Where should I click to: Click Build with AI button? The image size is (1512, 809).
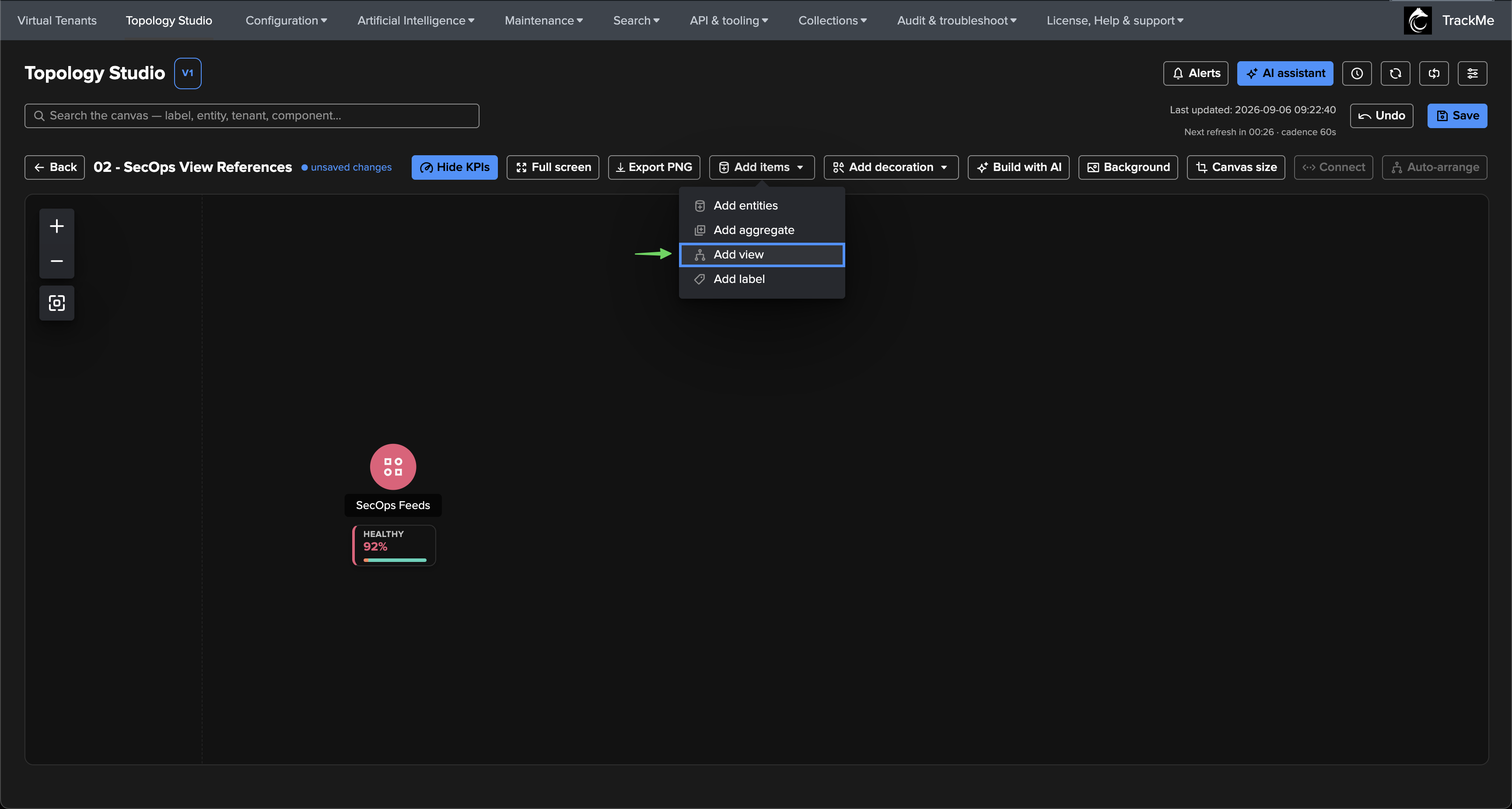click(x=1018, y=167)
